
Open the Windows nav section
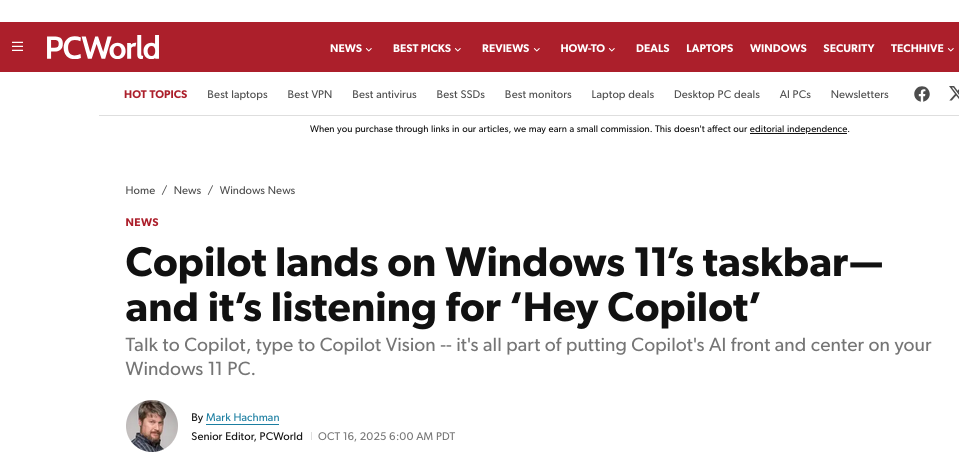coord(778,48)
